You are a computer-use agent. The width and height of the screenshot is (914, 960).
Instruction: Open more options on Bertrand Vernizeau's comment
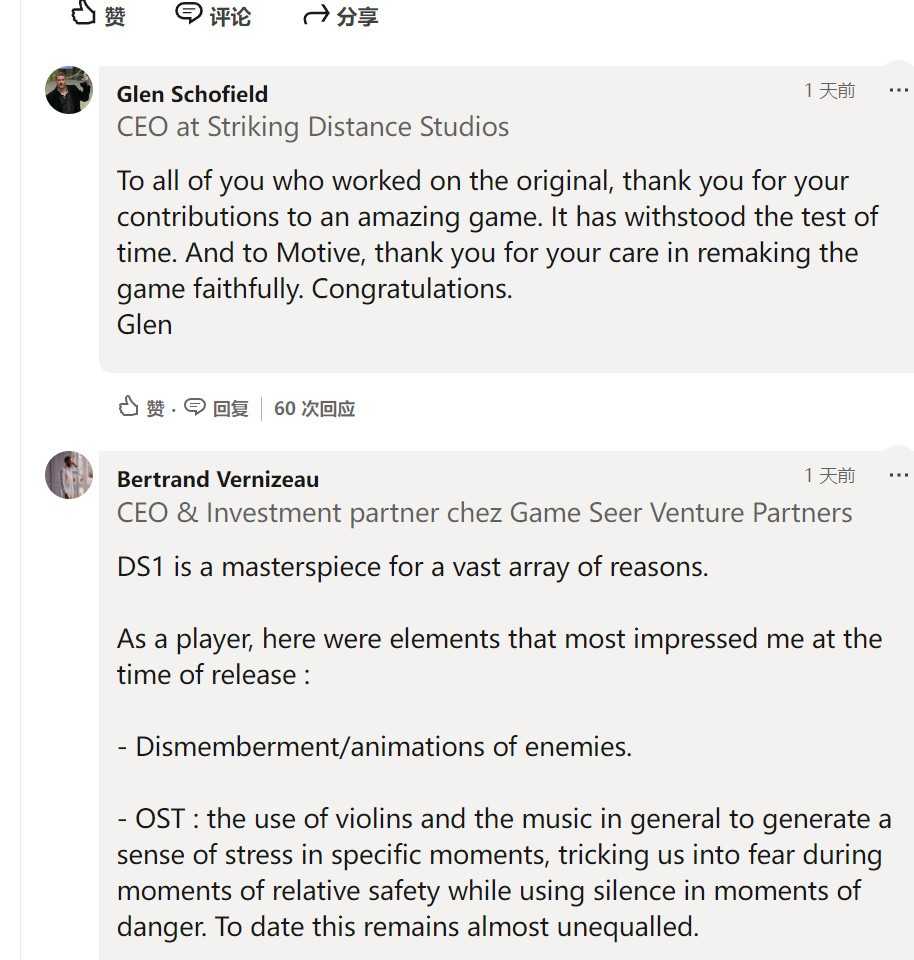pyautogui.click(x=898, y=476)
